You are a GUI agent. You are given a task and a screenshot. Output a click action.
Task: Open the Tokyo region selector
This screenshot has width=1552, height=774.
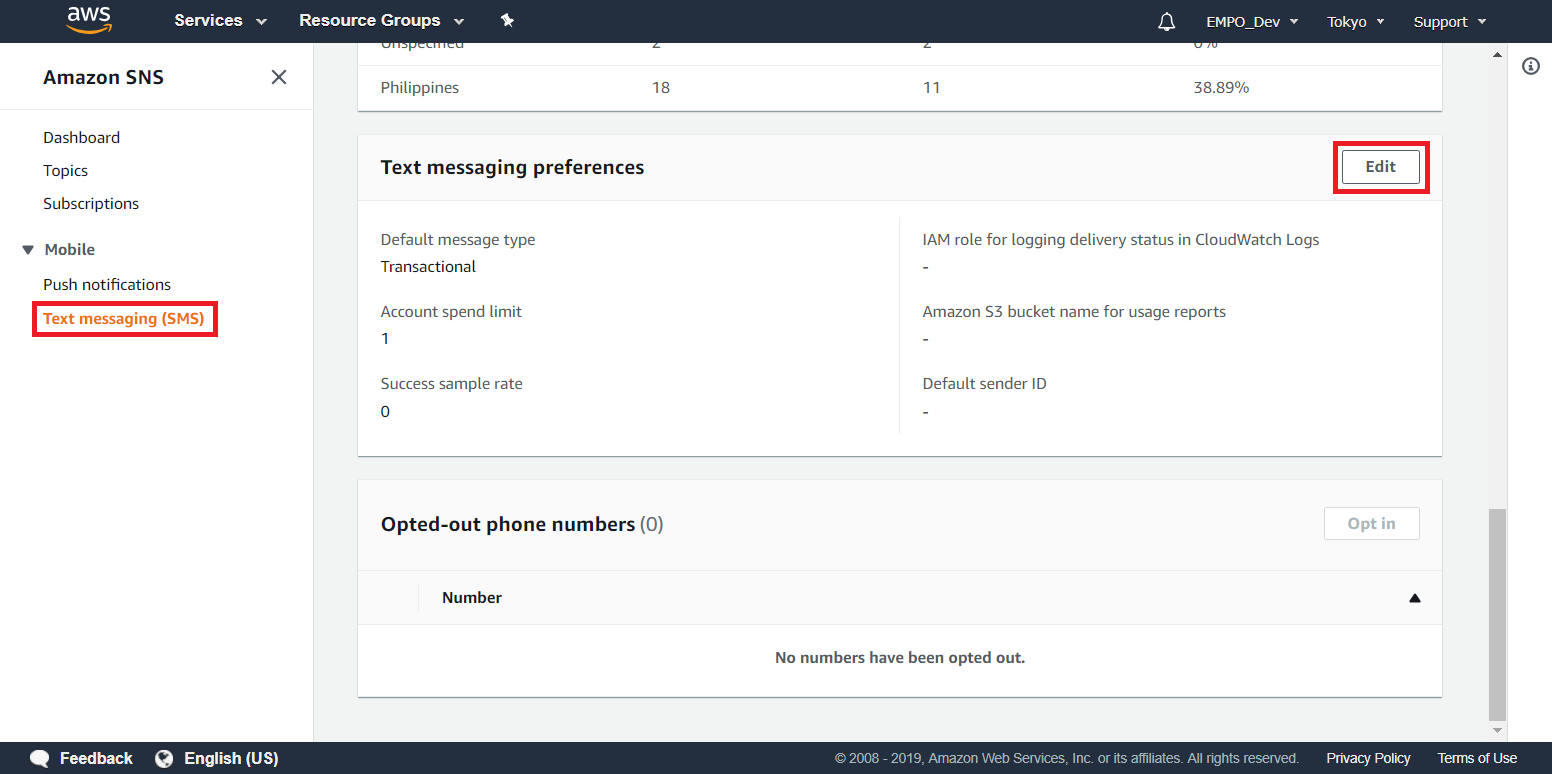[1356, 21]
